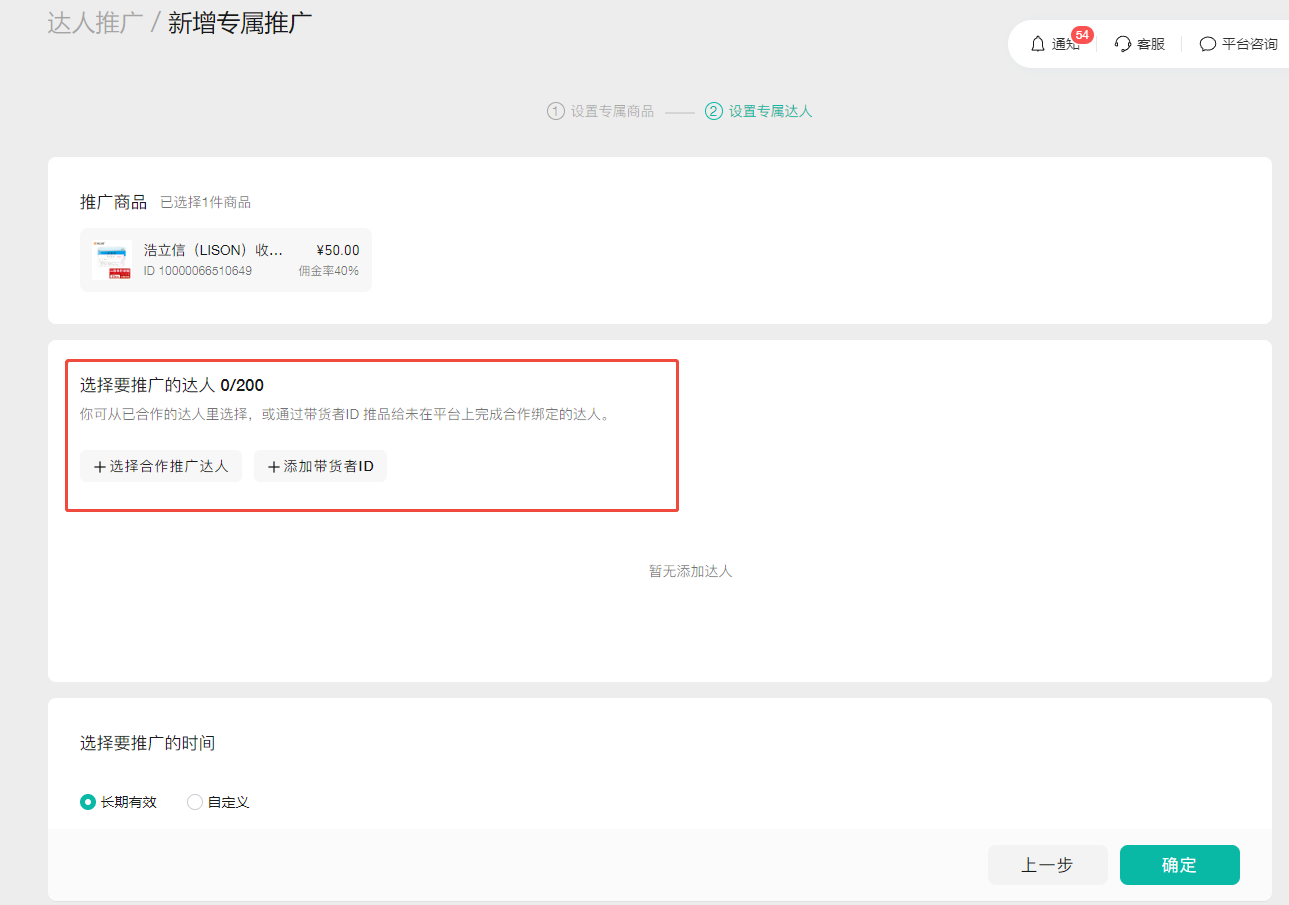Click the plus icon before 选择合作推广达人
The width and height of the screenshot is (1289, 905).
point(99,467)
